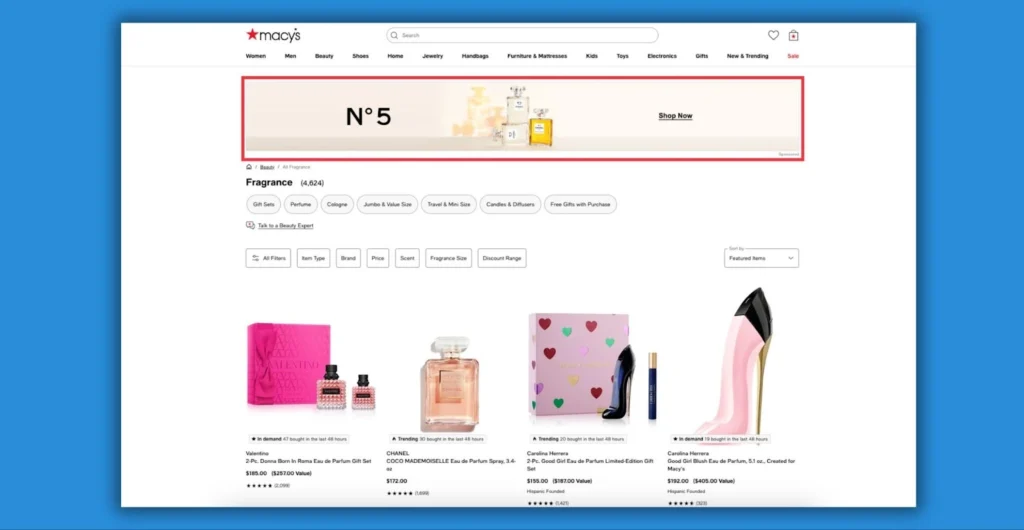Open the Home menu
The image size is (1024, 530).
(395, 56)
